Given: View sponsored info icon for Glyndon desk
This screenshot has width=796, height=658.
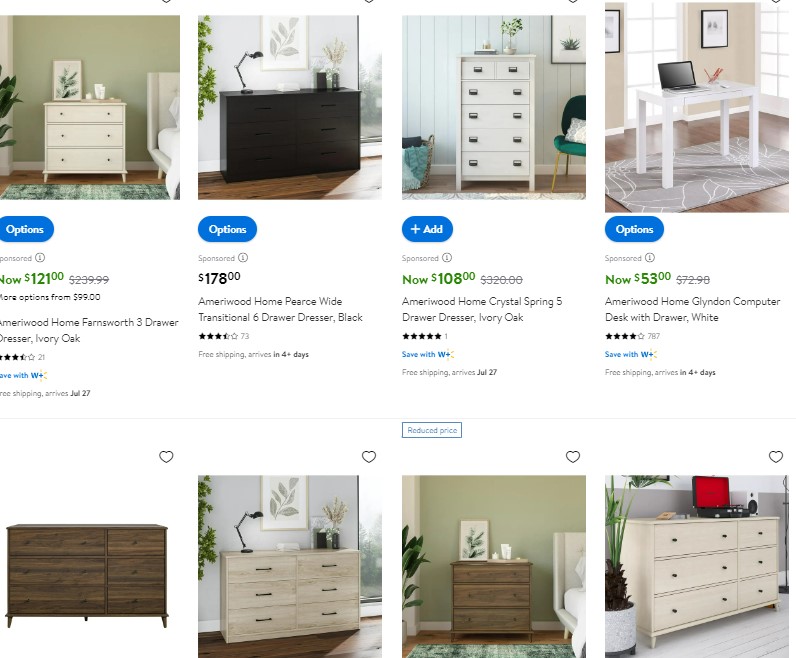Looking at the screenshot, I should [x=650, y=257].
